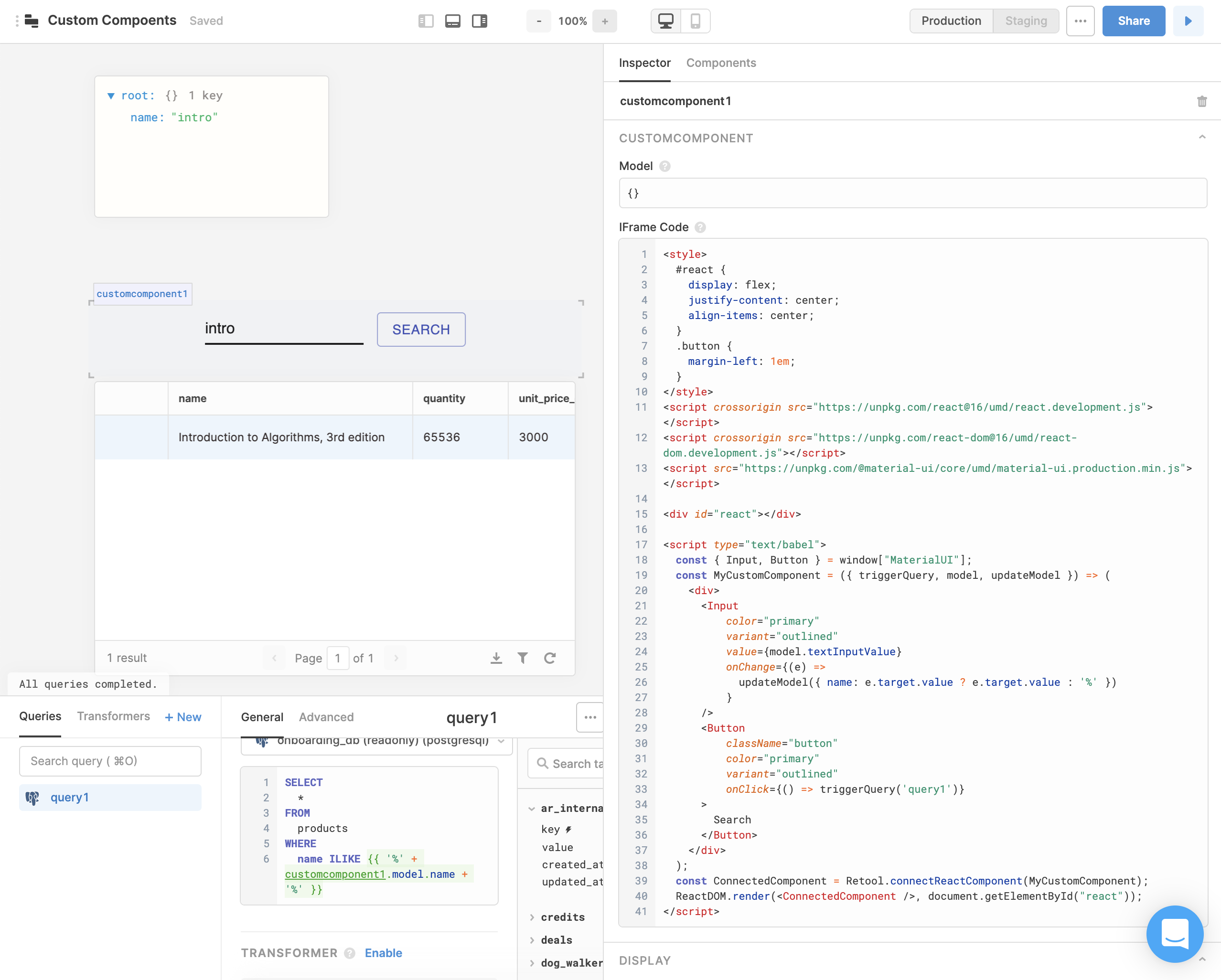Refresh the table data

550,658
